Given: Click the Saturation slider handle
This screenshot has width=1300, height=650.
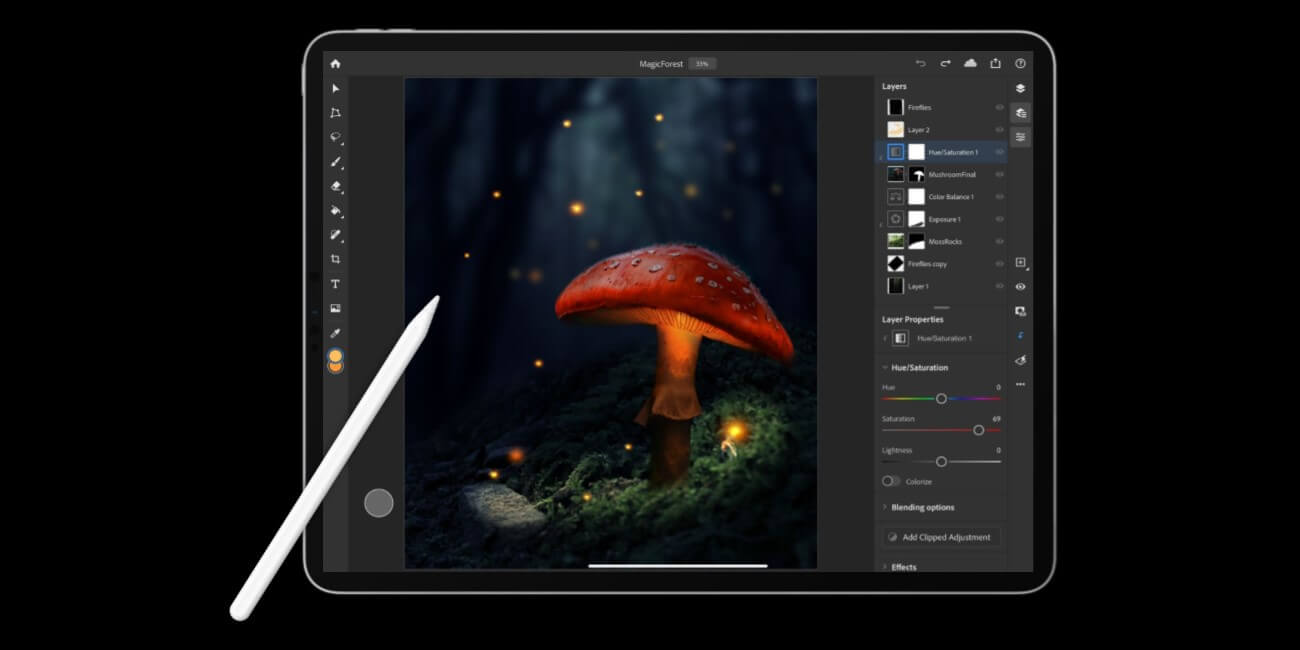Looking at the screenshot, I should pos(978,430).
